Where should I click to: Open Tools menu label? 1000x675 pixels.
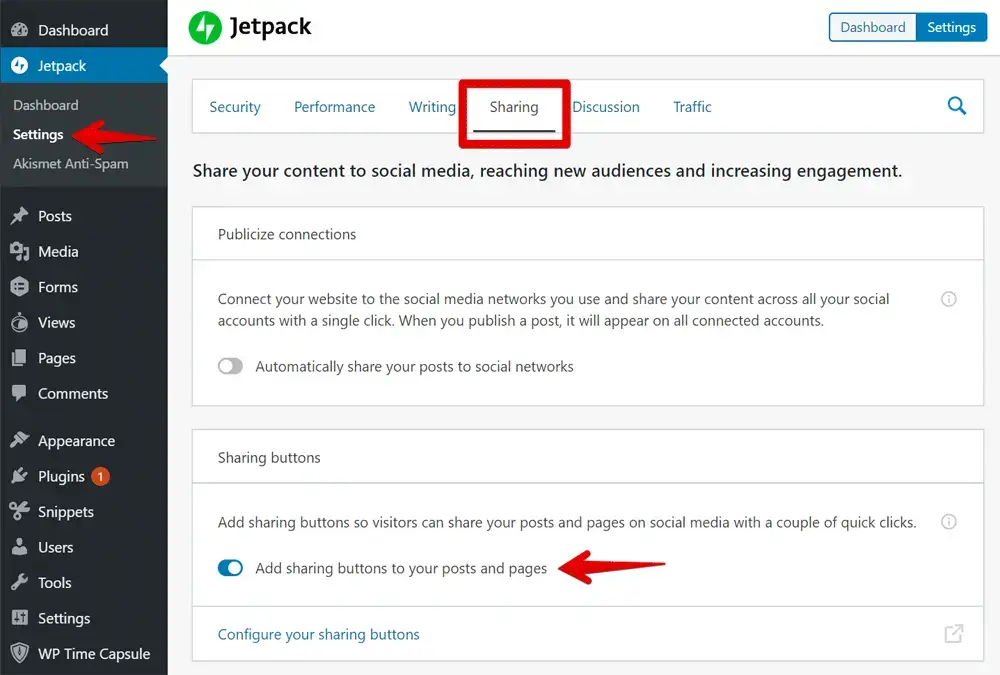pyautogui.click(x=55, y=582)
